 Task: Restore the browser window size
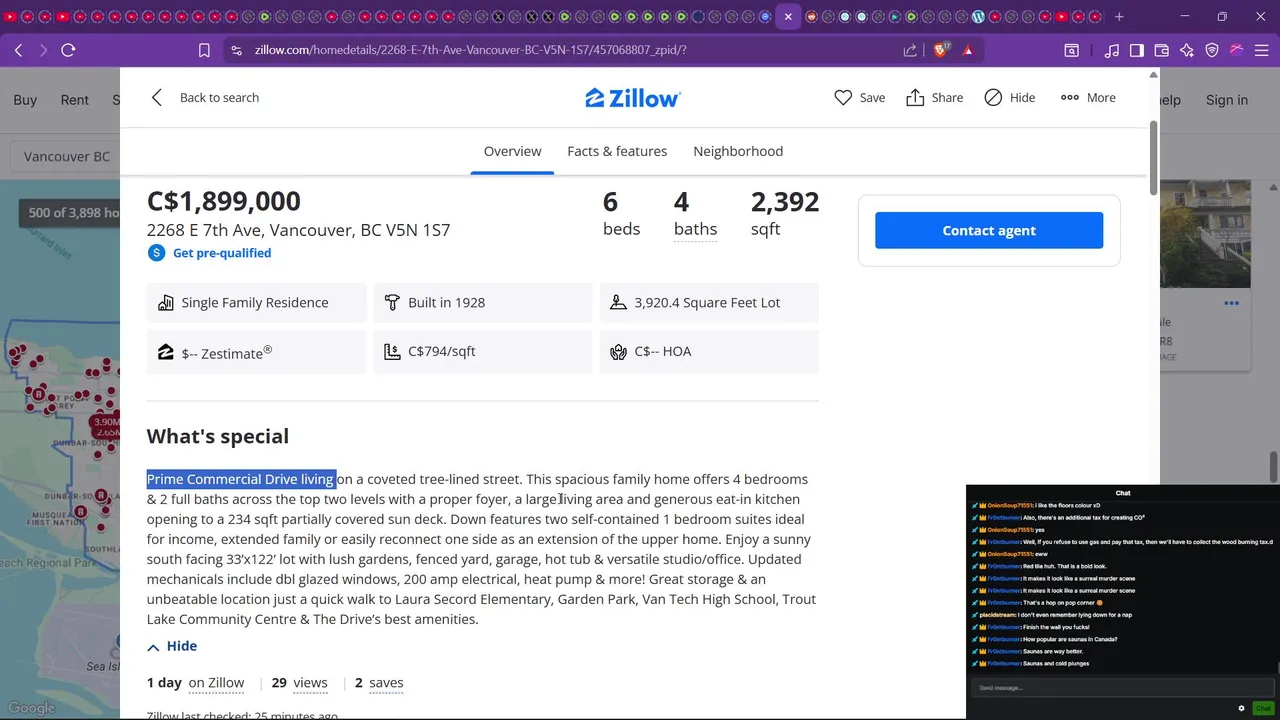coord(1221,17)
